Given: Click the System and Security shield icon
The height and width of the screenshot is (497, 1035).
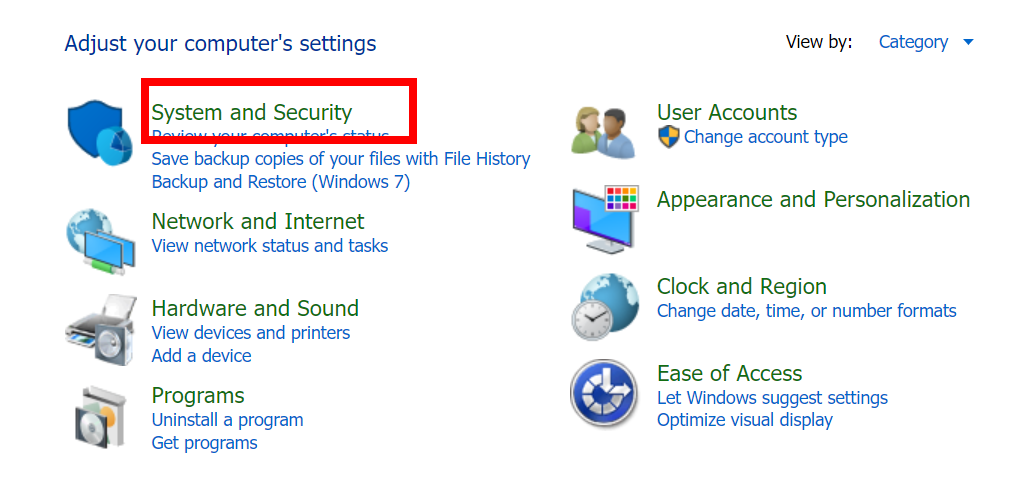Looking at the screenshot, I should pos(100,136).
